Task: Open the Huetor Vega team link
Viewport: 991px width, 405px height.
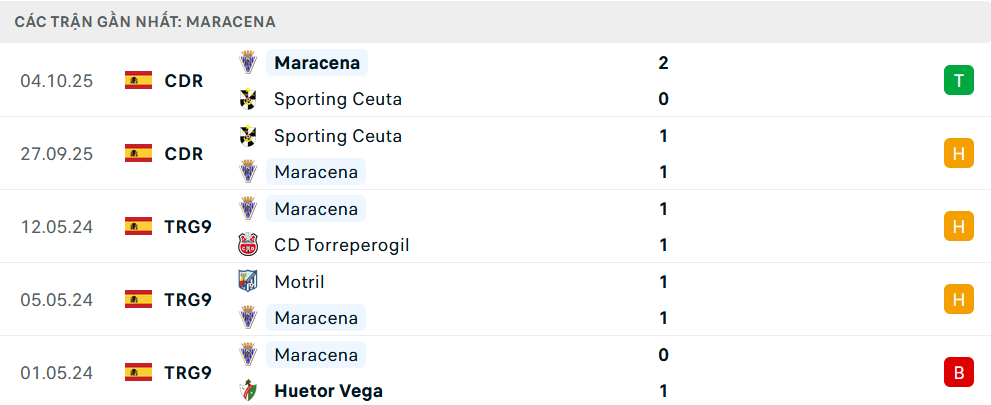Action: pos(328,391)
